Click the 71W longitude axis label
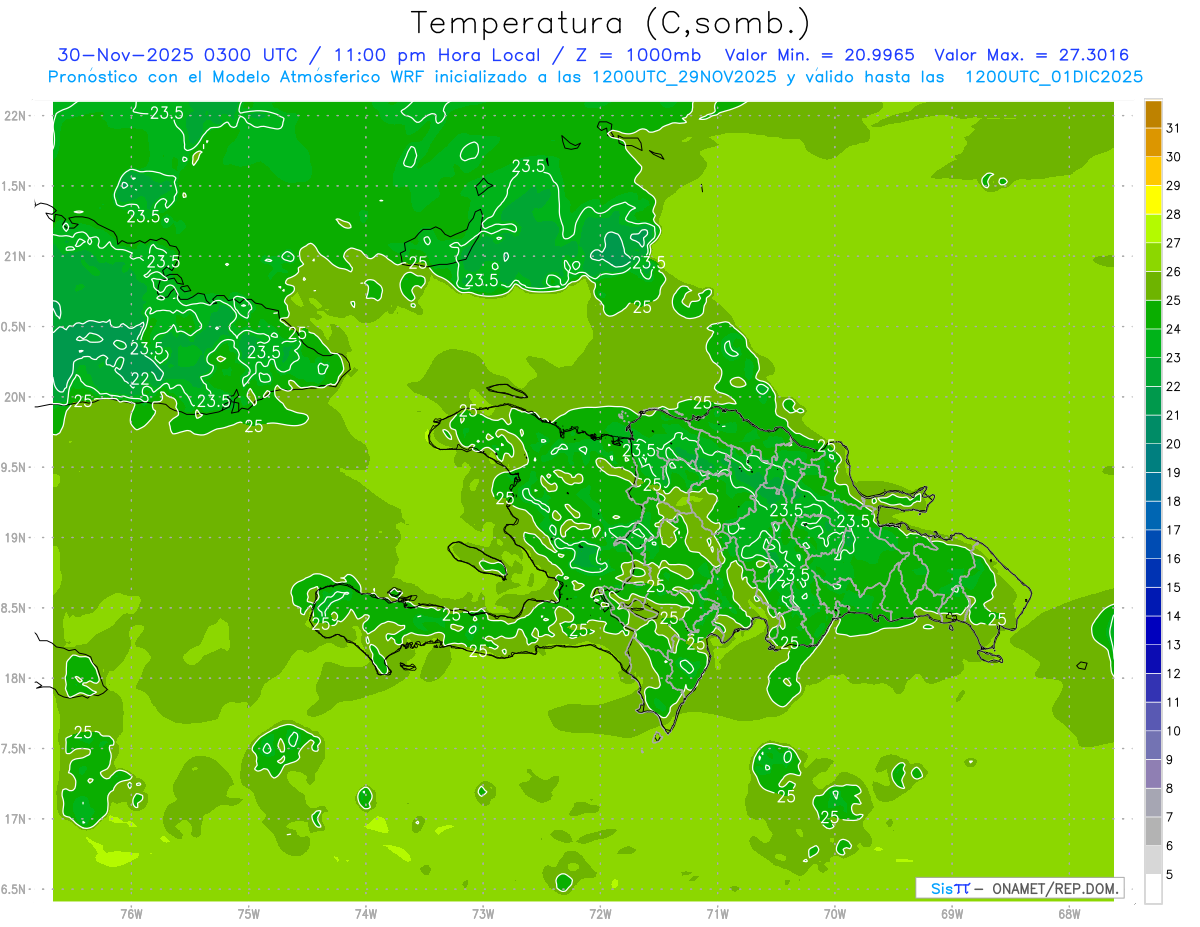 (717, 913)
